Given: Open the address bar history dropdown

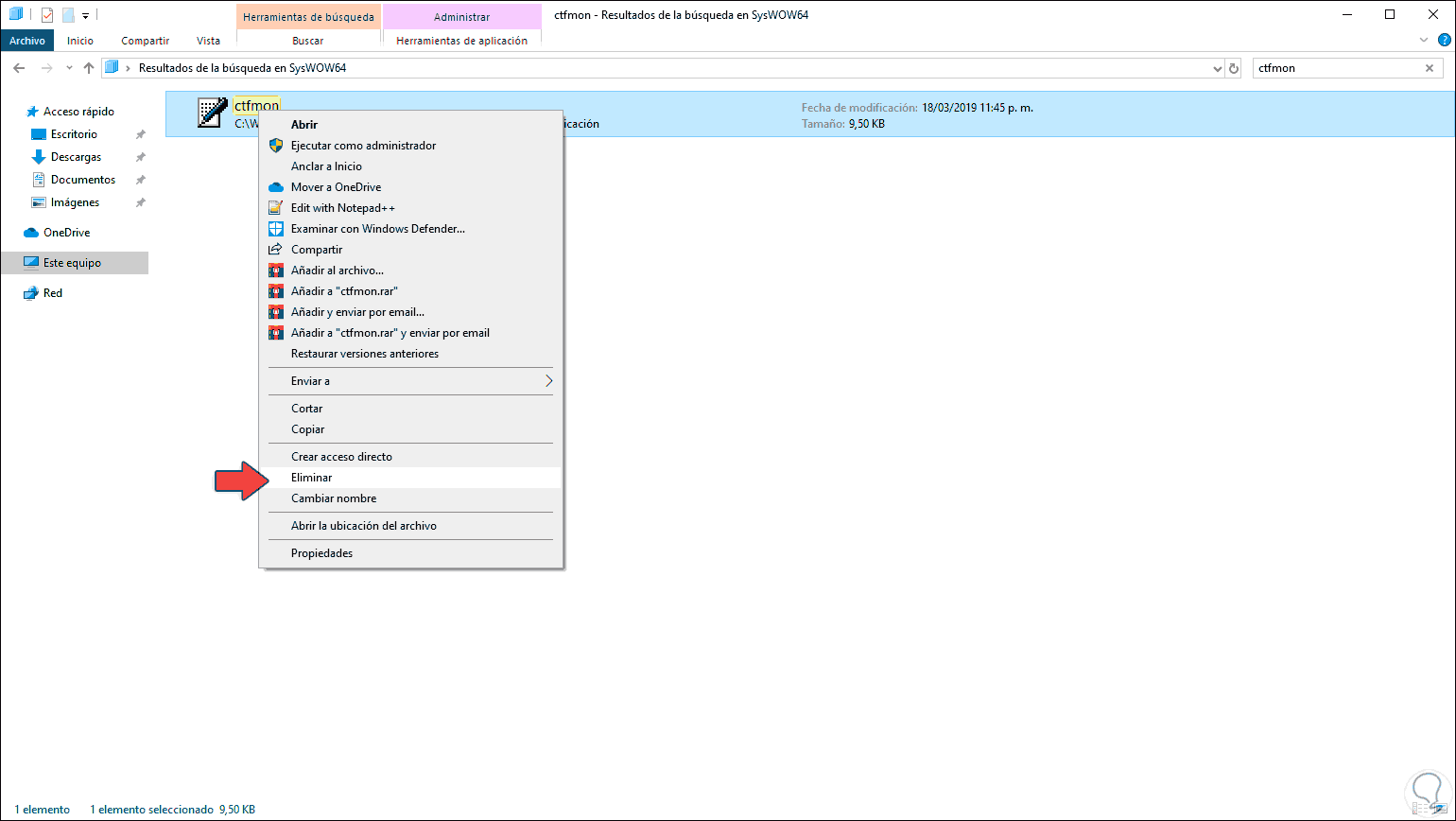Looking at the screenshot, I should [1218, 68].
